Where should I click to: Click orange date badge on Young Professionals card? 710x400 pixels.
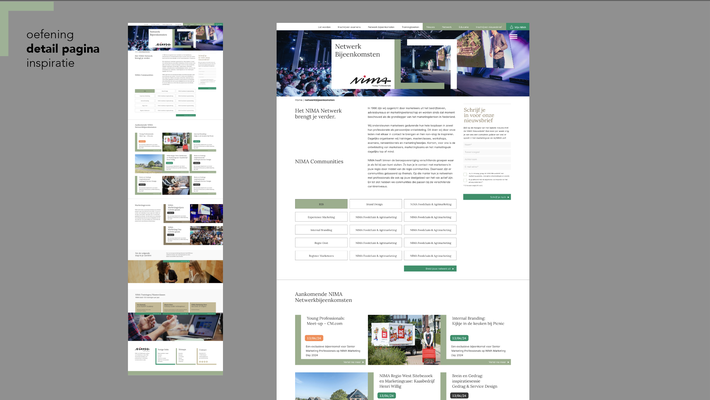tap(314, 338)
